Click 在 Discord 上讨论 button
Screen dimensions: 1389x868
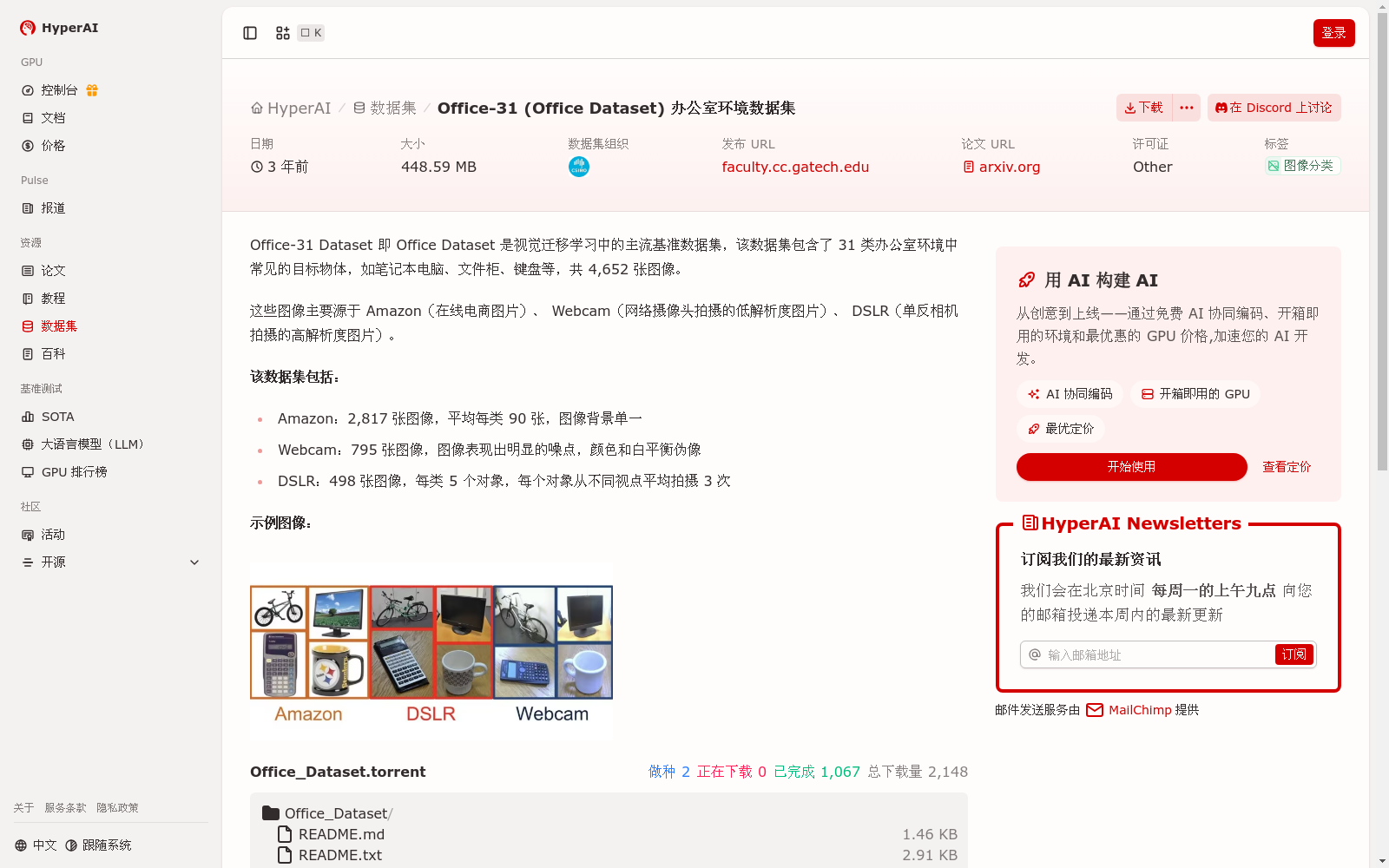(1274, 108)
